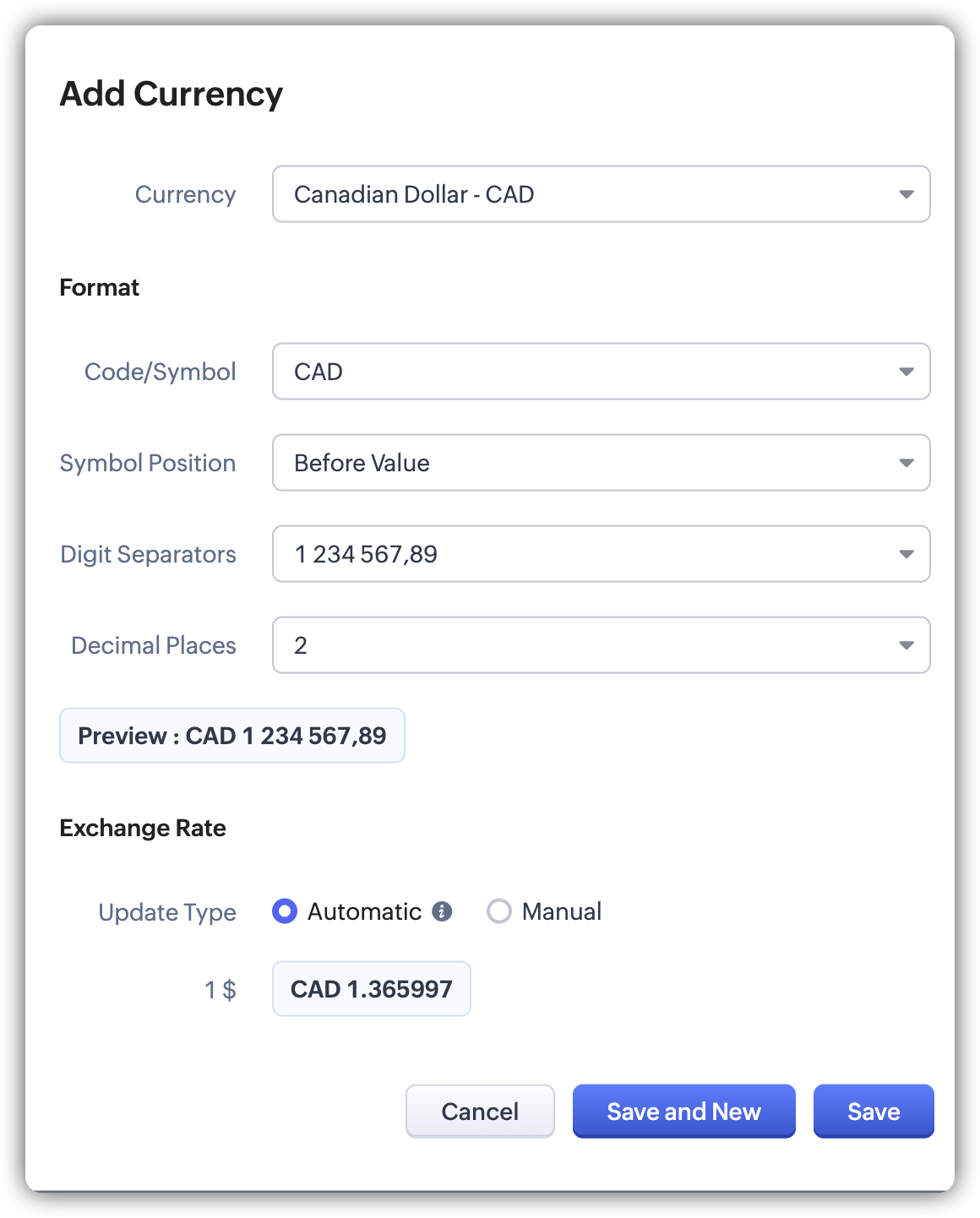980x1218 pixels.
Task: Click the info icon beside Automatic
Action: [x=442, y=911]
